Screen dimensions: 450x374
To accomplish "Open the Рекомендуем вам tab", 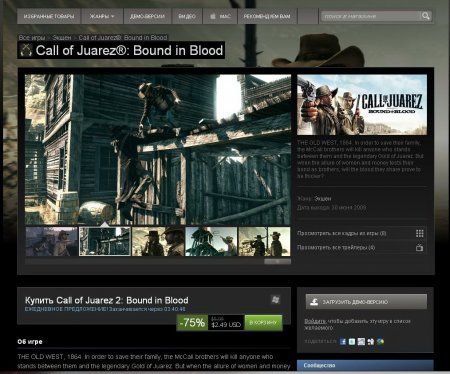I will pyautogui.click(x=267, y=16).
